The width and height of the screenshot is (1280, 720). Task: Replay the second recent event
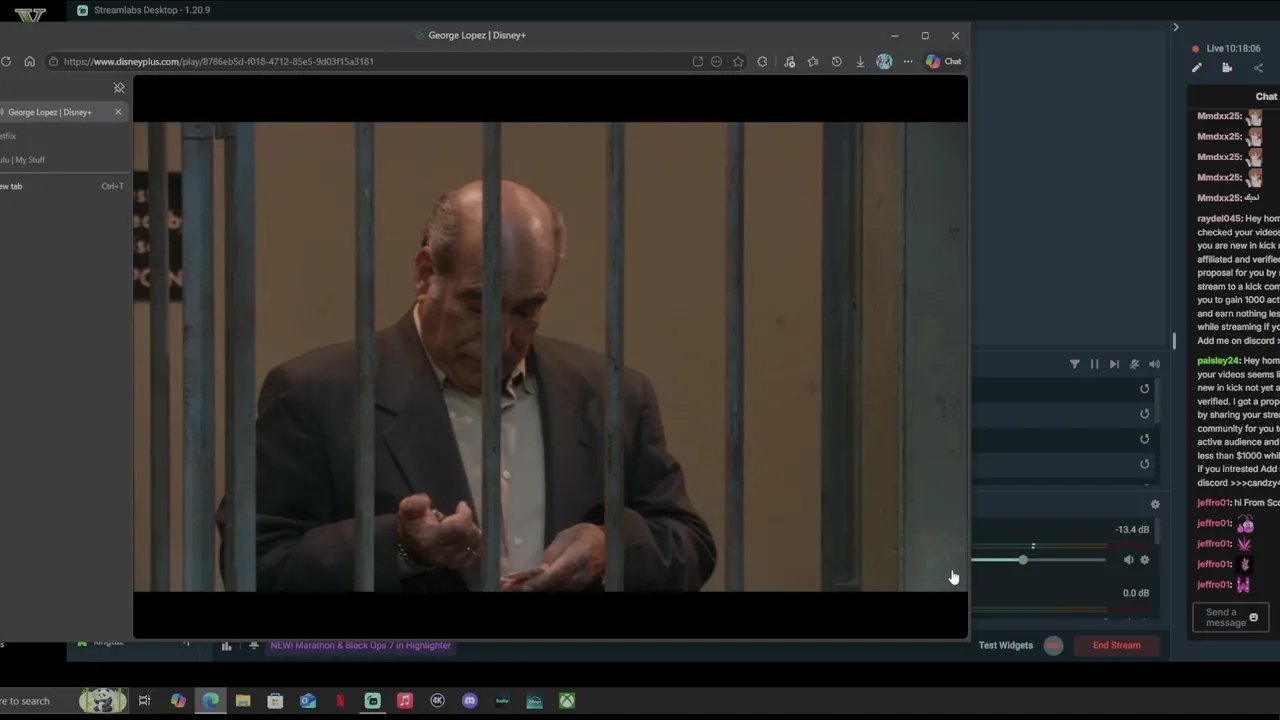click(1145, 414)
